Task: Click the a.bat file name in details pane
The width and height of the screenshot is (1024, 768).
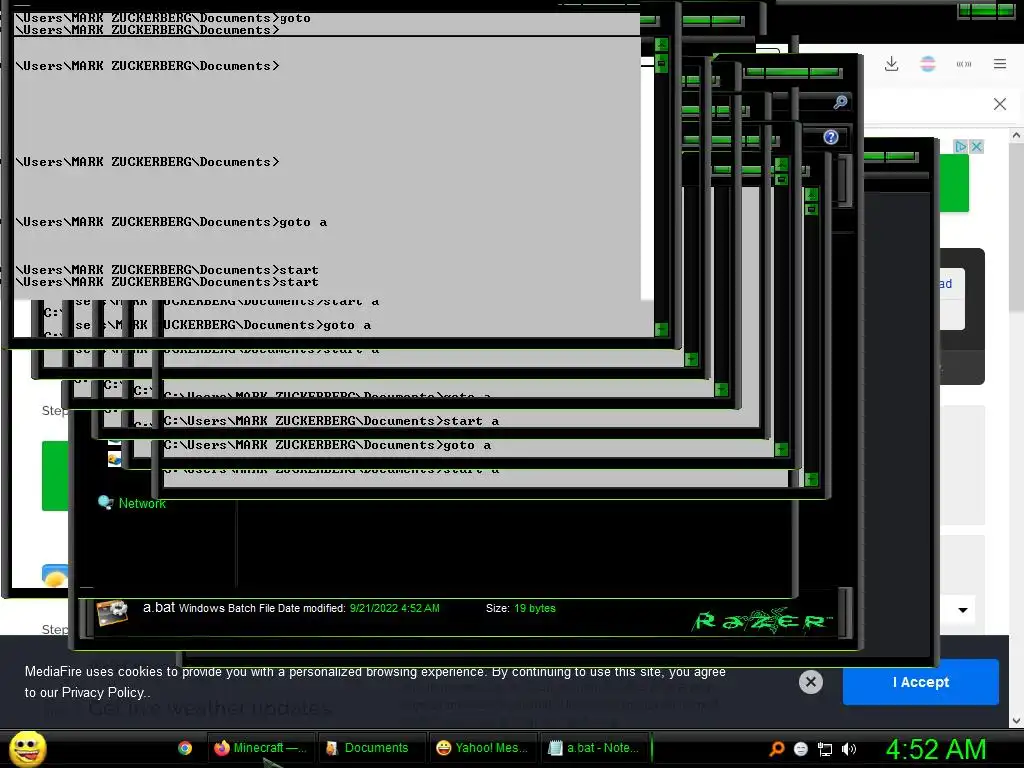Action: 159,607
